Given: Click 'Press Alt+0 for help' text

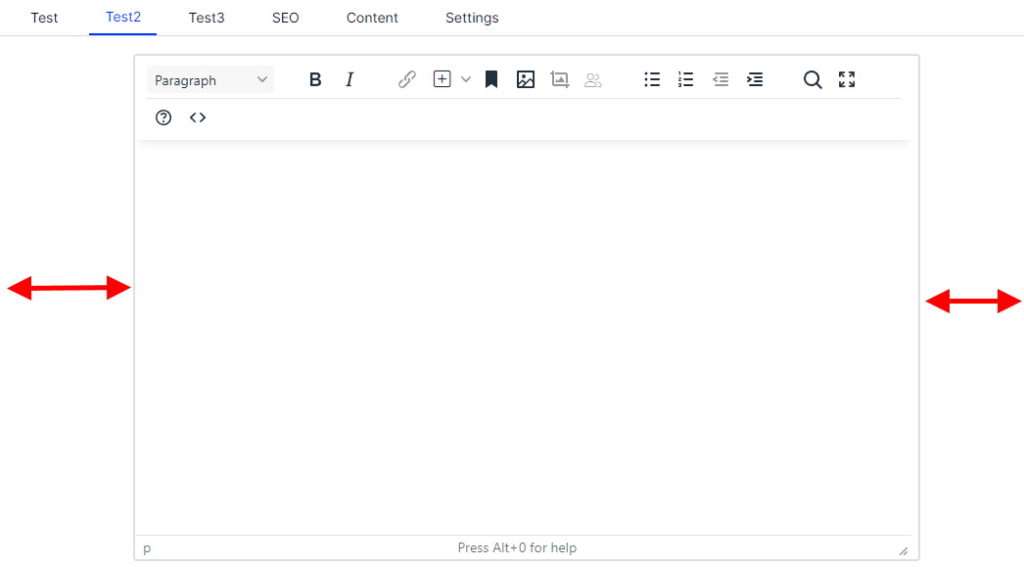Looking at the screenshot, I should (517, 548).
